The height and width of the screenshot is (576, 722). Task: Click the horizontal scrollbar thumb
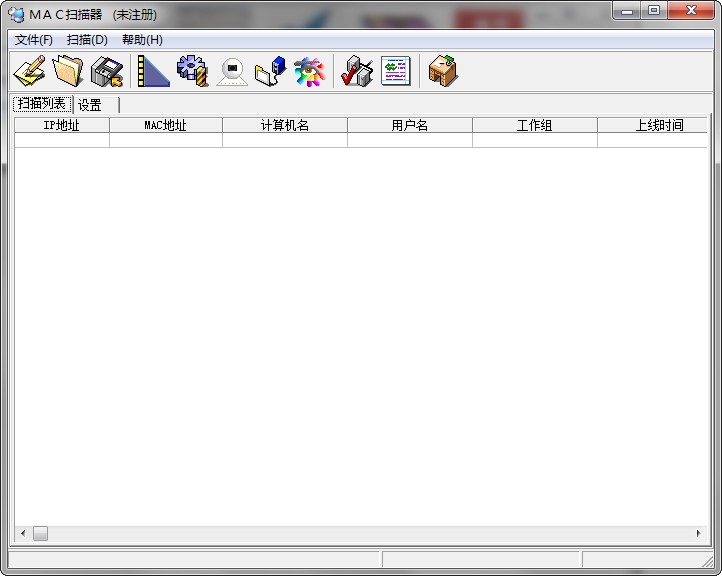click(x=40, y=534)
